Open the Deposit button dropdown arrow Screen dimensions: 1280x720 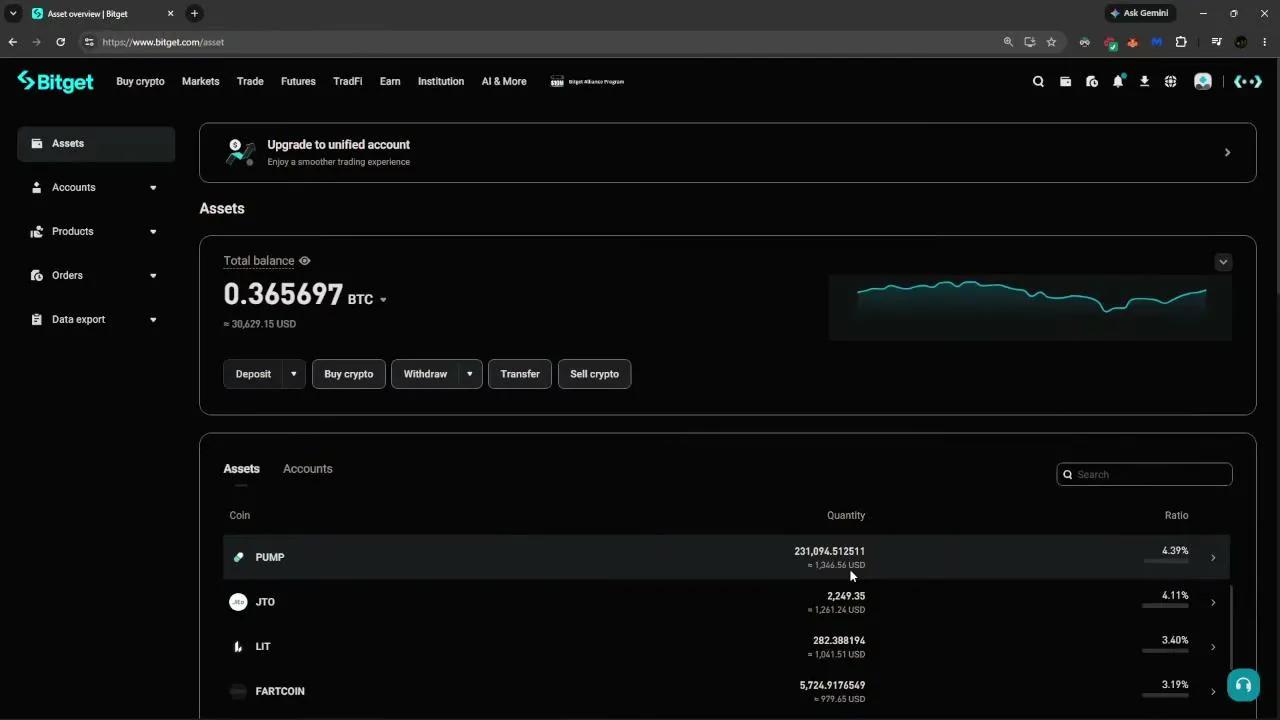tap(293, 374)
